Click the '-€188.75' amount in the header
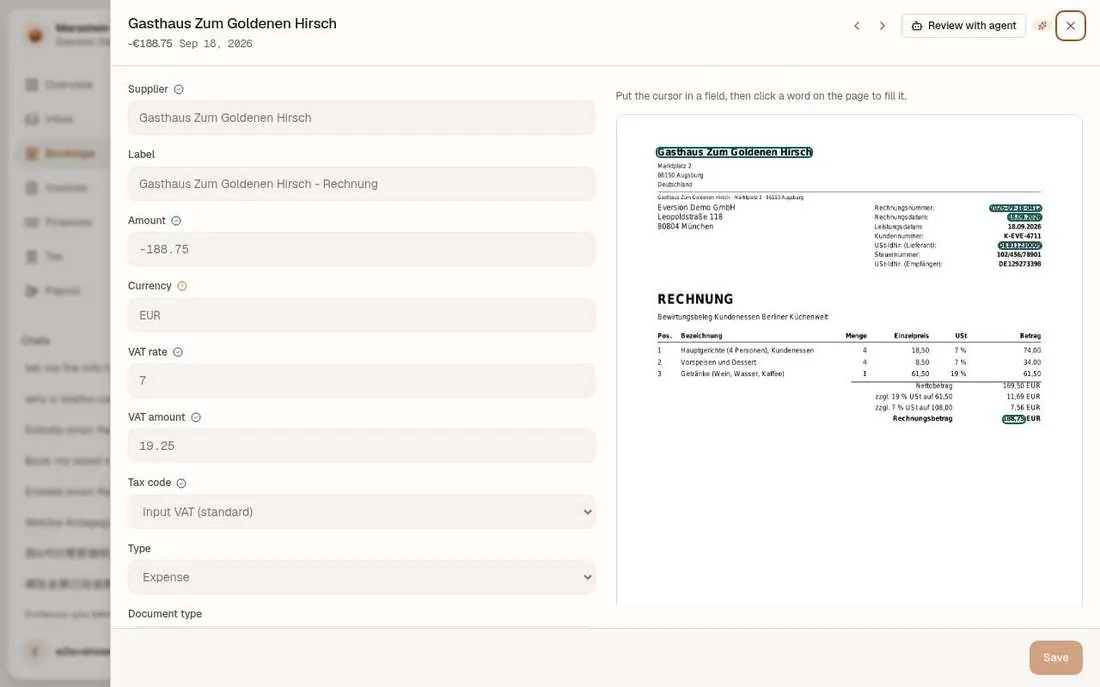The height and width of the screenshot is (687, 1100). click(x=150, y=44)
